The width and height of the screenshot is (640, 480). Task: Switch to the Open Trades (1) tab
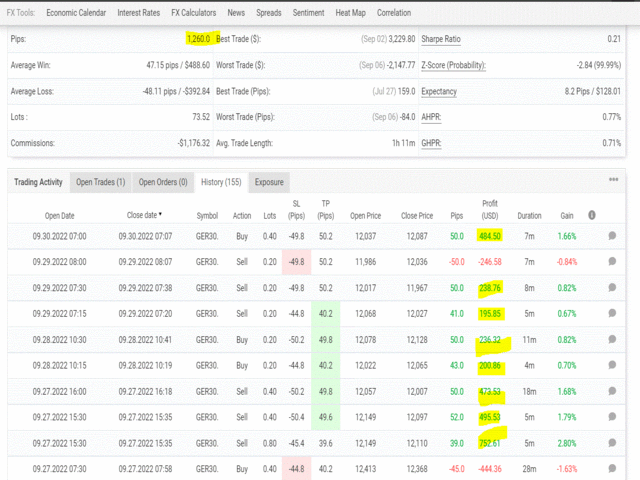tap(101, 182)
